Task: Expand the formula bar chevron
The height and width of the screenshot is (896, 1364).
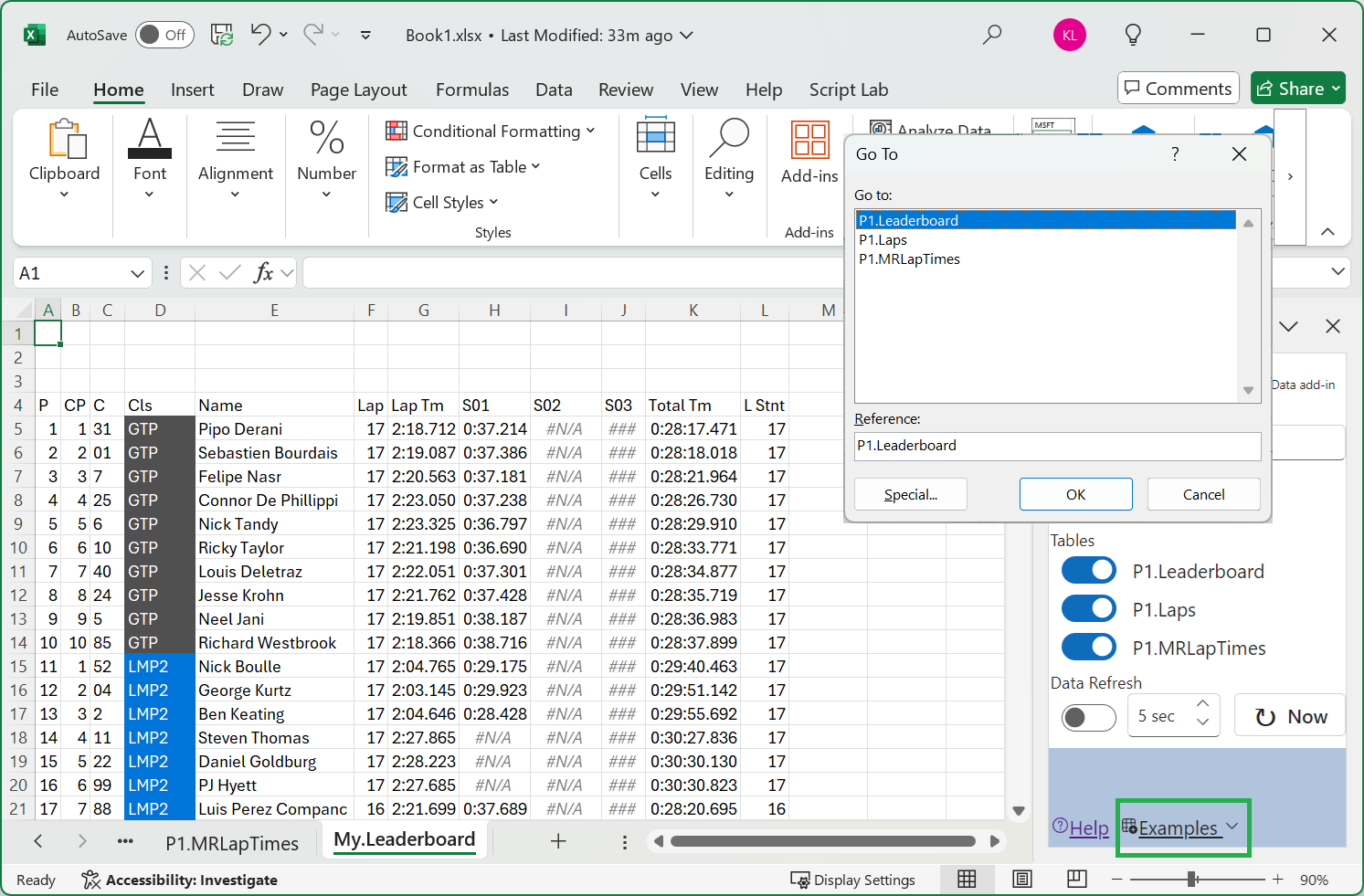Action: tap(1338, 271)
